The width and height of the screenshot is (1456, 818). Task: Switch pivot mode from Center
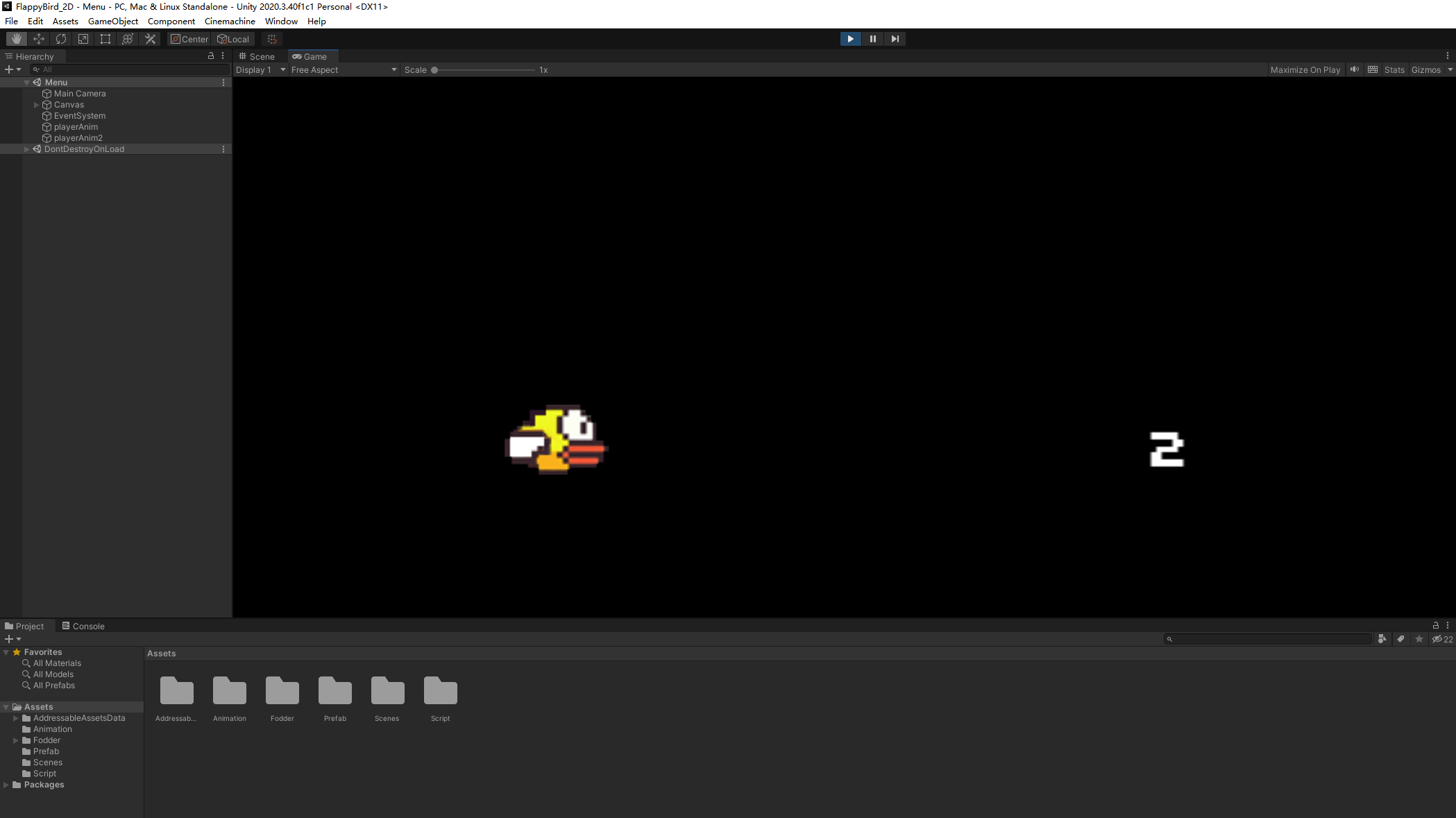click(189, 39)
